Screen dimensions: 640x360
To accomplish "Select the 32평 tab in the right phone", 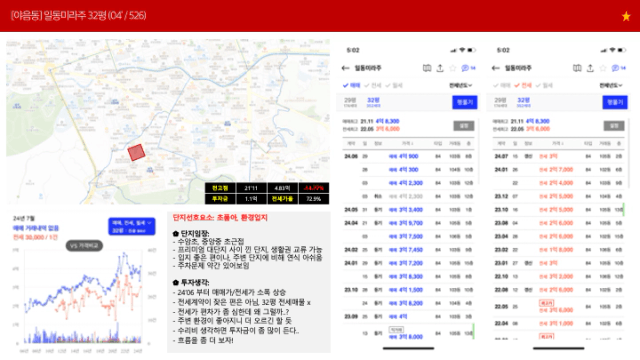I will tap(523, 102).
